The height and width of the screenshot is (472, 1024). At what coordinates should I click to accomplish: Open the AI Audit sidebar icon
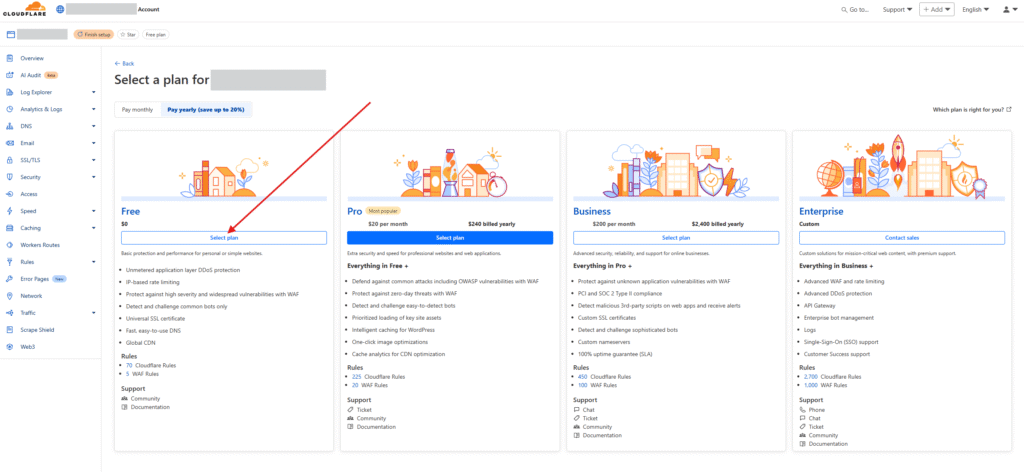10,75
